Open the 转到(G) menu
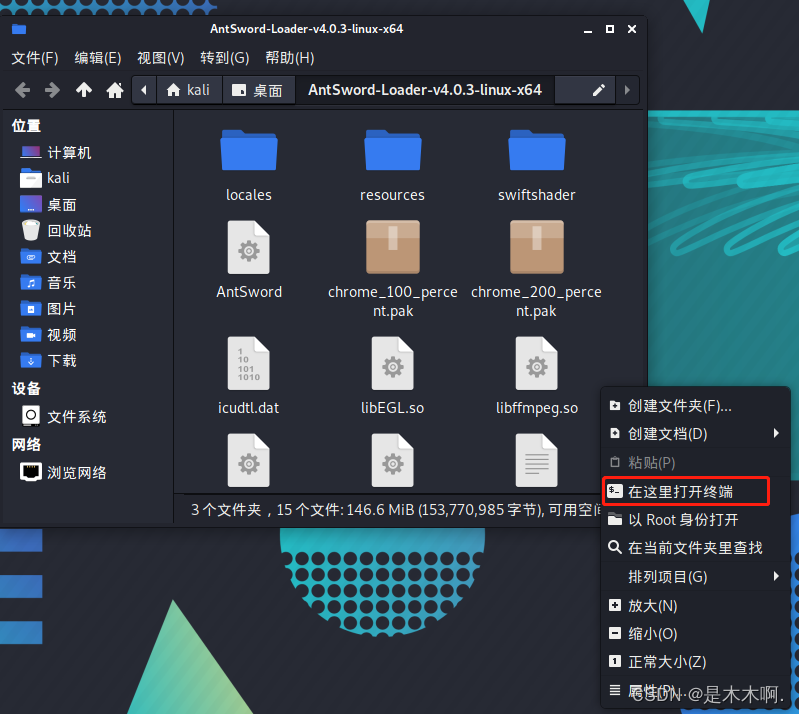The height and width of the screenshot is (714, 799). tap(225, 58)
